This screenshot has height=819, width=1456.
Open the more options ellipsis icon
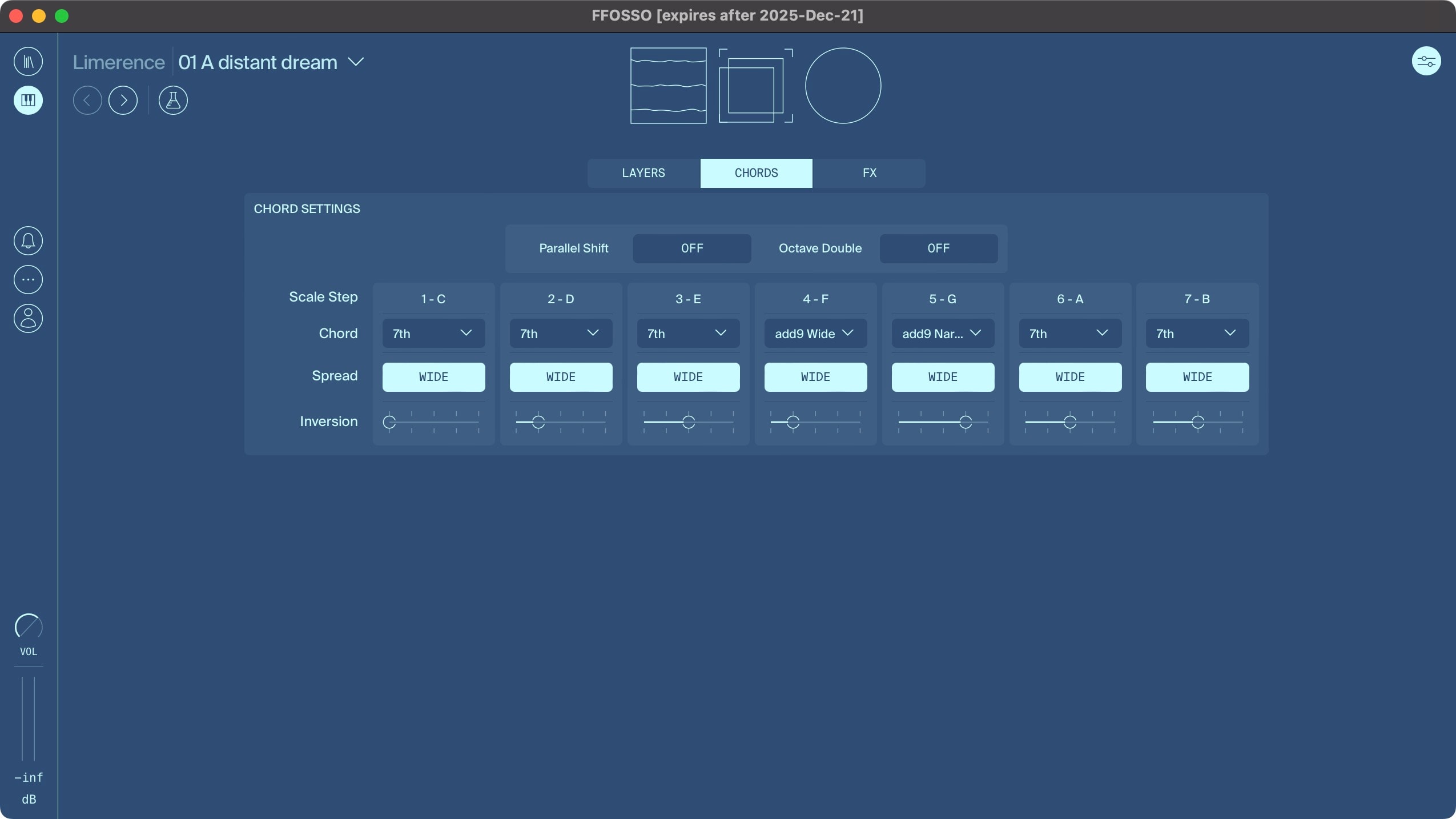tap(27, 279)
